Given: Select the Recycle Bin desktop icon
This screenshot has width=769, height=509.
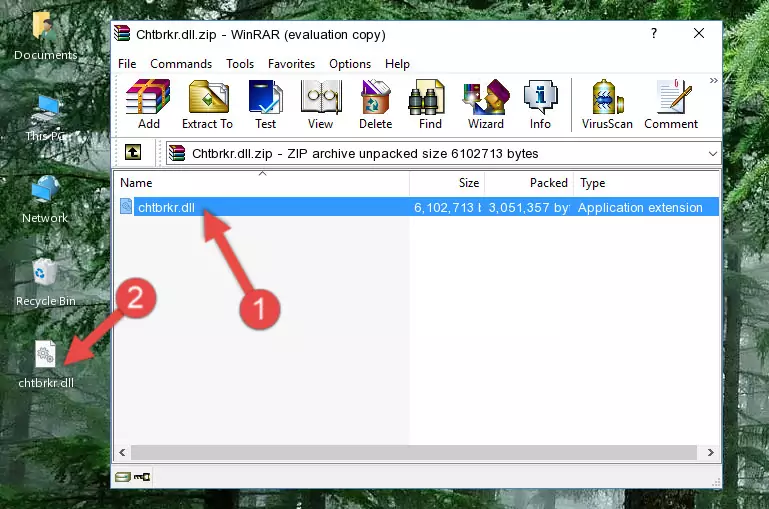Looking at the screenshot, I should coord(45,282).
